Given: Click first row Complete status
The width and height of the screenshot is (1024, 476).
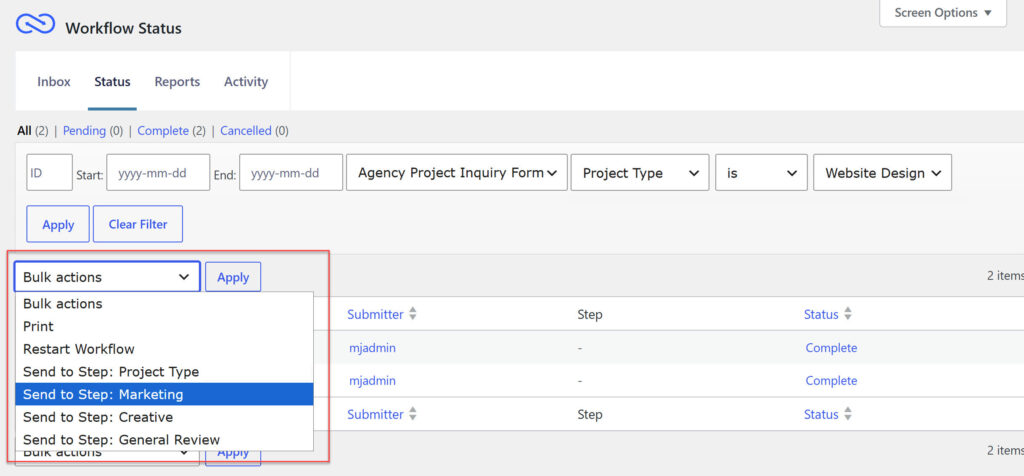Looking at the screenshot, I should pos(831,348).
